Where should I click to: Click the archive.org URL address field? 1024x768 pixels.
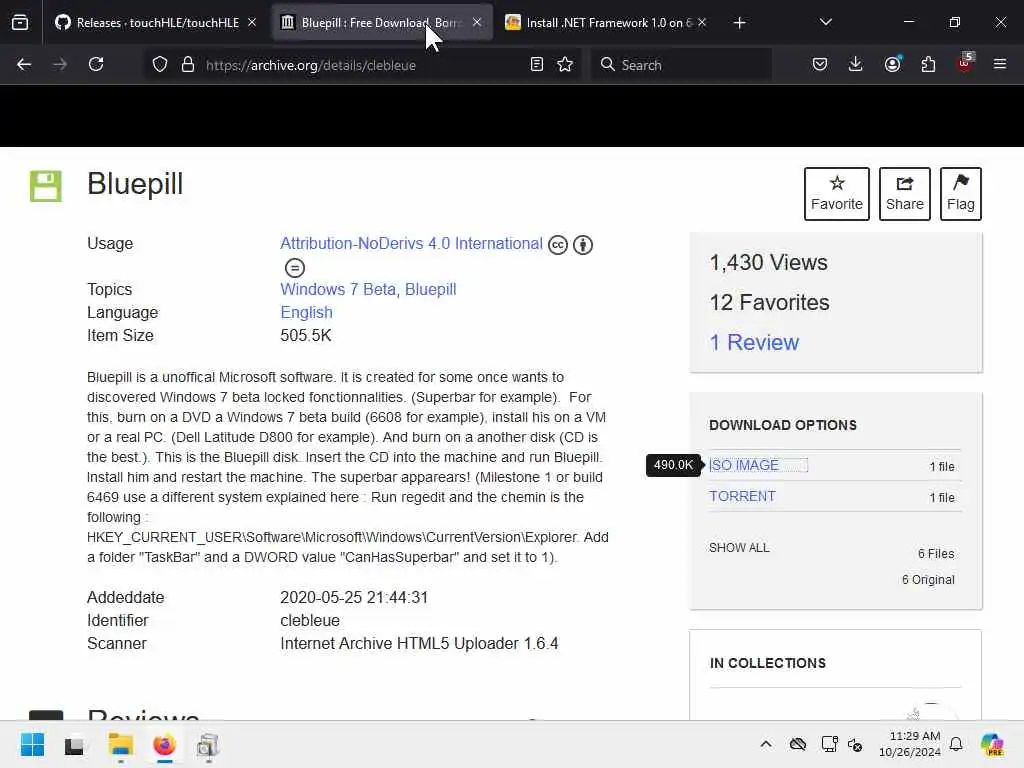362,65
